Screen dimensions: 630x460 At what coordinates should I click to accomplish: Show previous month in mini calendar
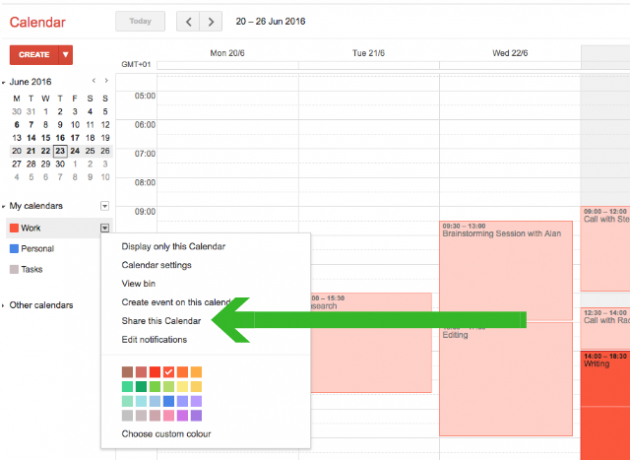click(x=94, y=81)
